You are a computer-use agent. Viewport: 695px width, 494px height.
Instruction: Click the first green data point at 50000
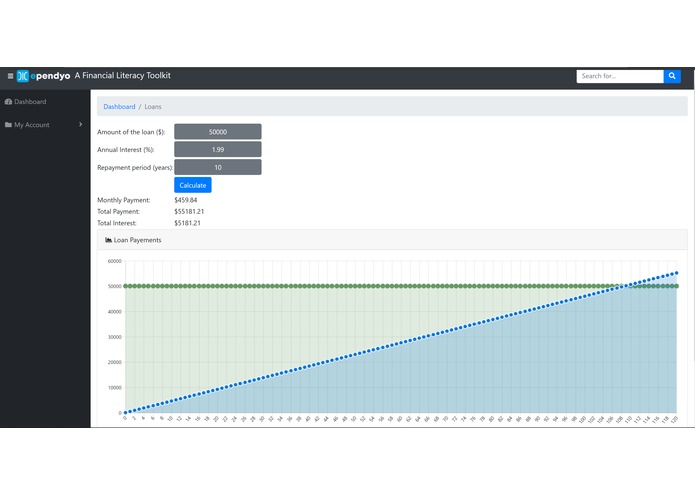[x=125, y=286]
